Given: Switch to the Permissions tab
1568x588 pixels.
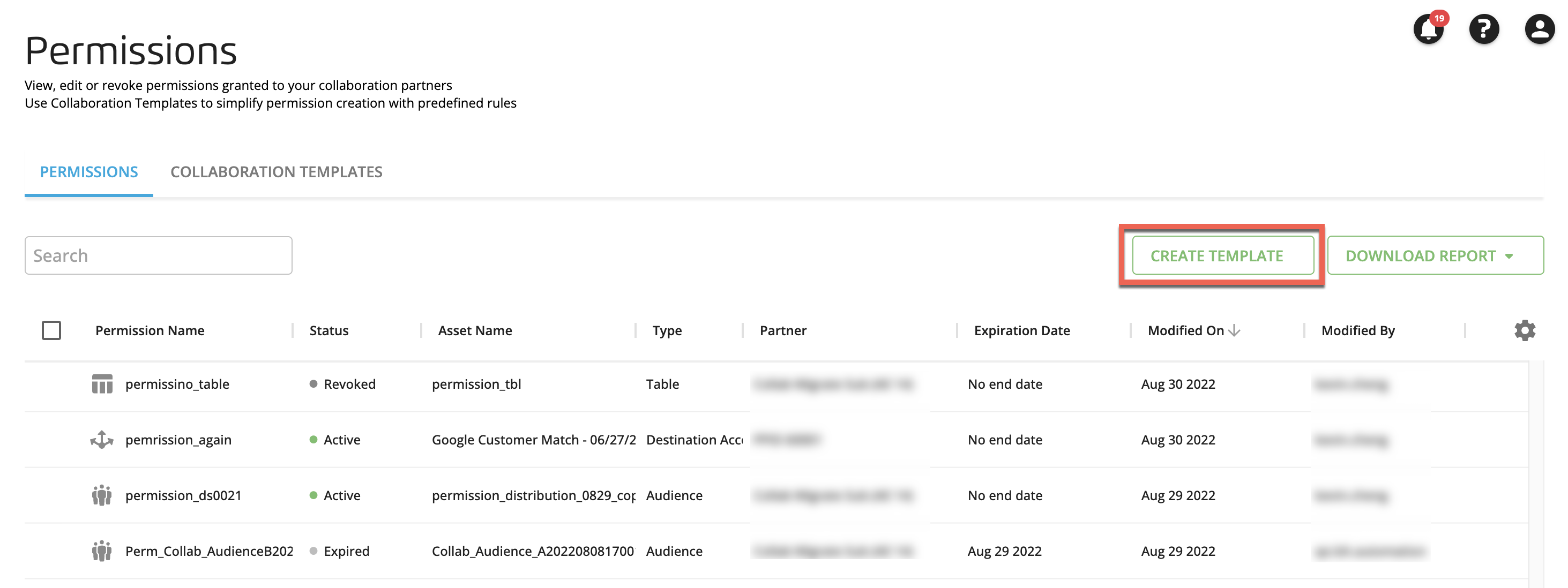Looking at the screenshot, I should 89,172.
